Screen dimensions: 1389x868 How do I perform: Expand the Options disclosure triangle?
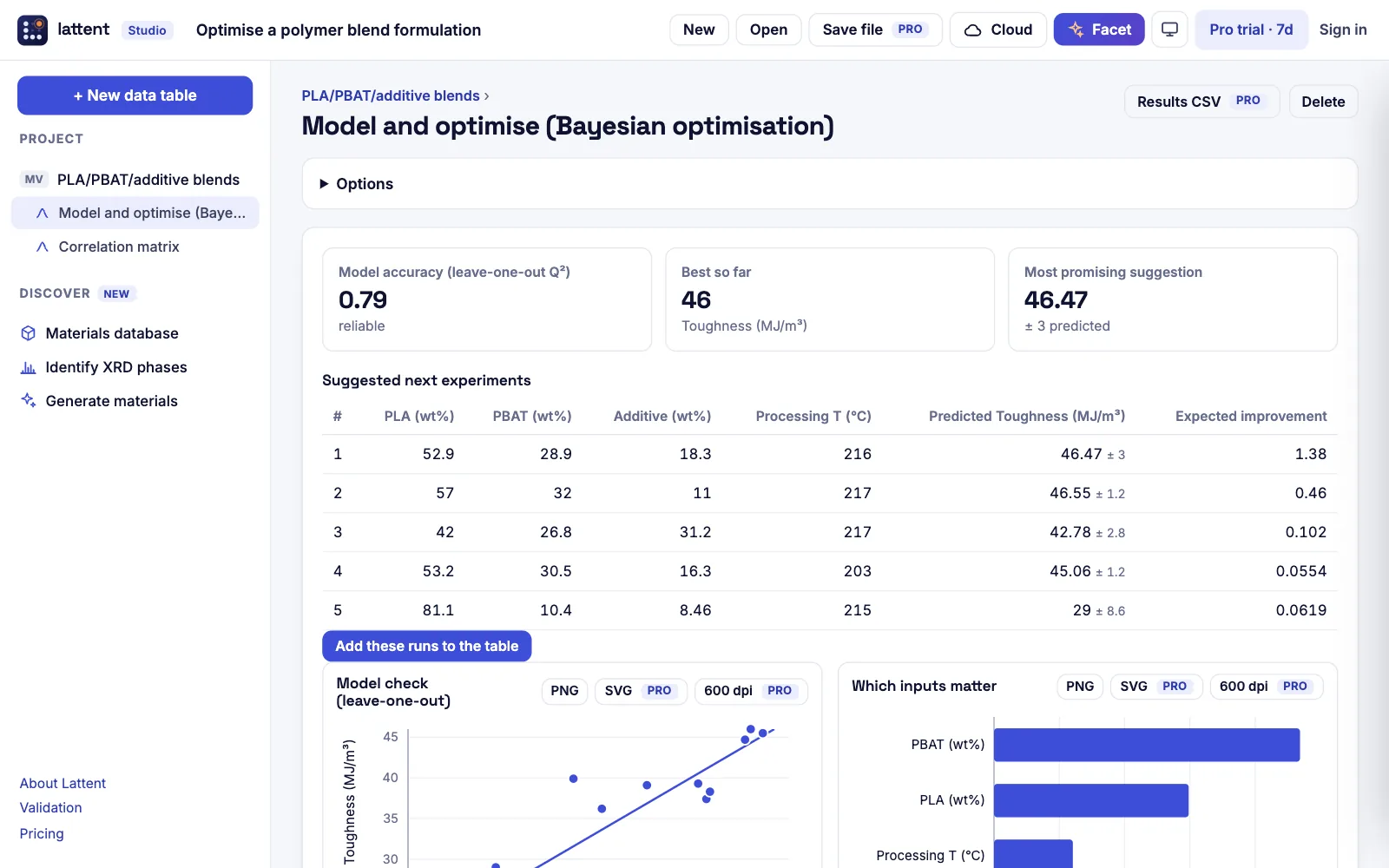(x=324, y=184)
